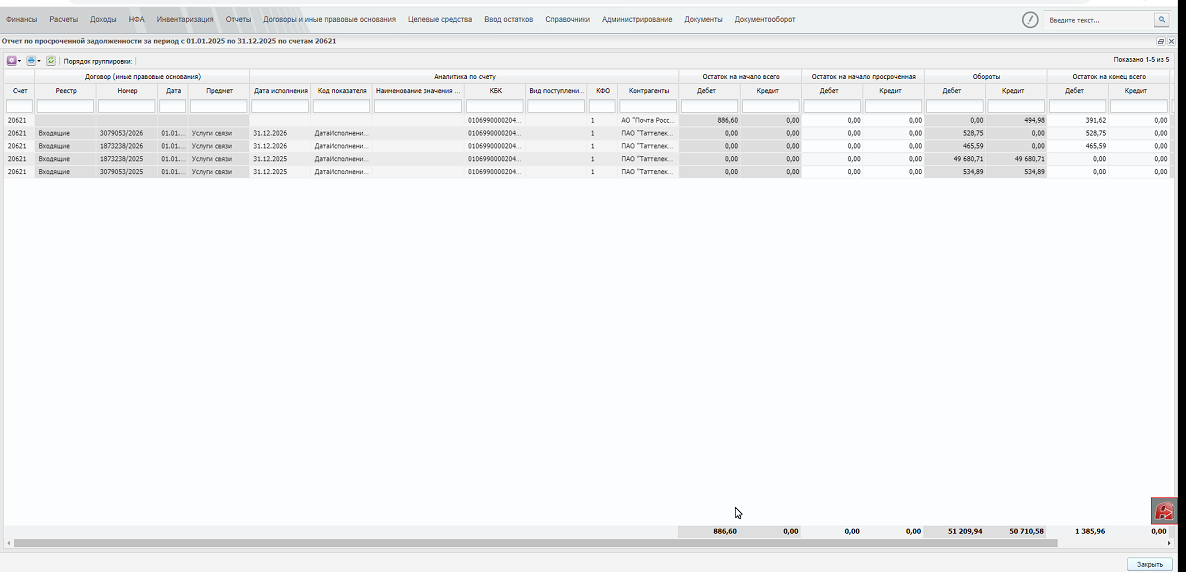
Task: Click the 494,98 credit turnover cell
Action: pos(1017,120)
